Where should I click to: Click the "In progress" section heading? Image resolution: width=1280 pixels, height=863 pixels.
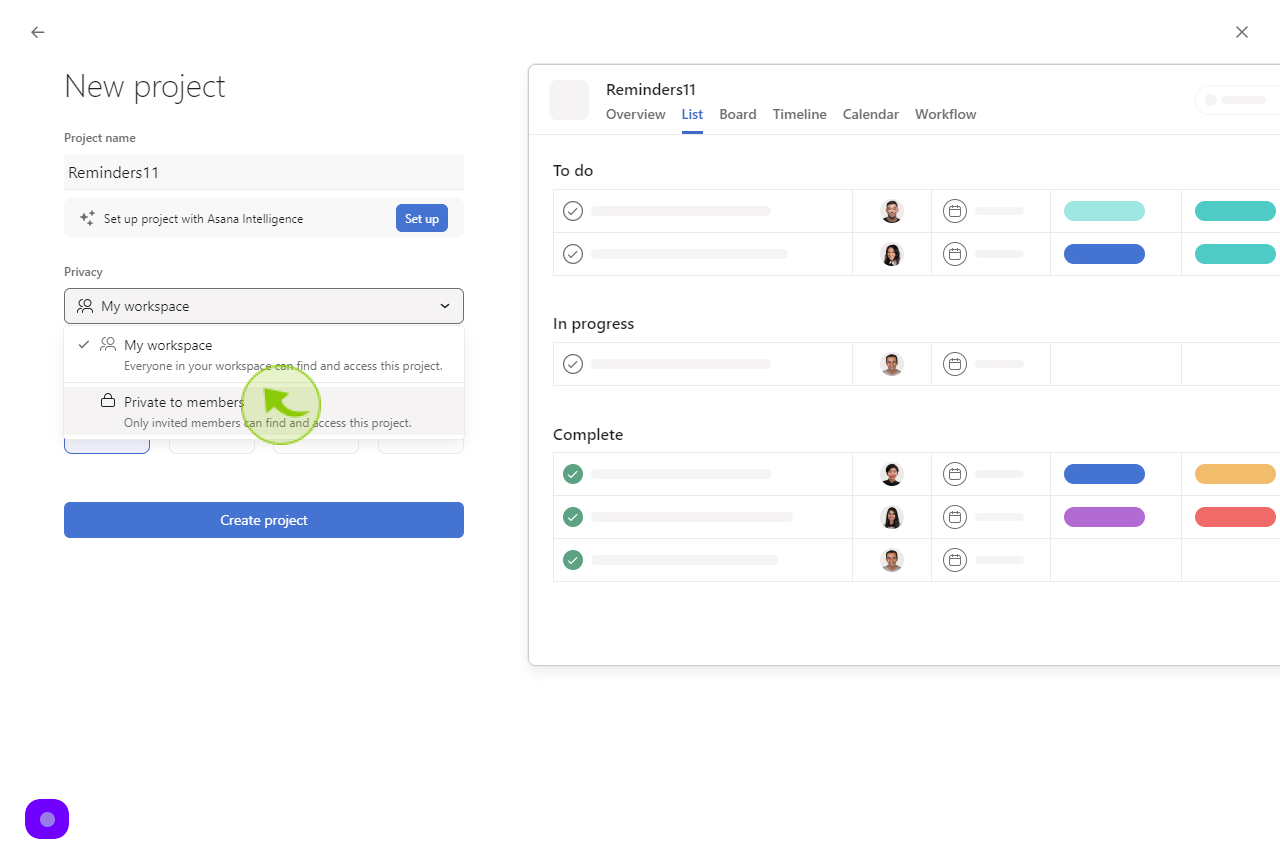point(593,324)
